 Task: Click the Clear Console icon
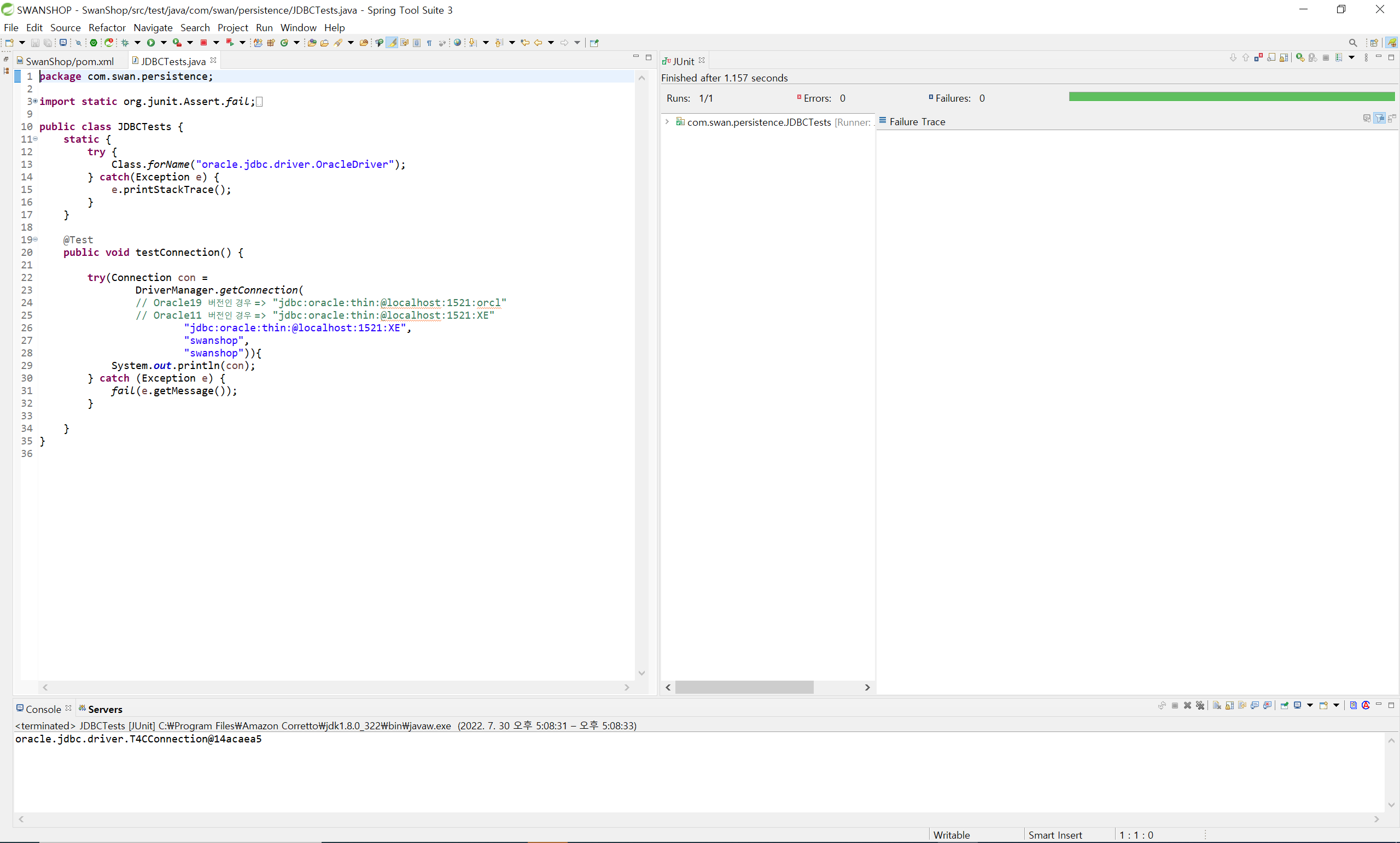click(1216, 706)
